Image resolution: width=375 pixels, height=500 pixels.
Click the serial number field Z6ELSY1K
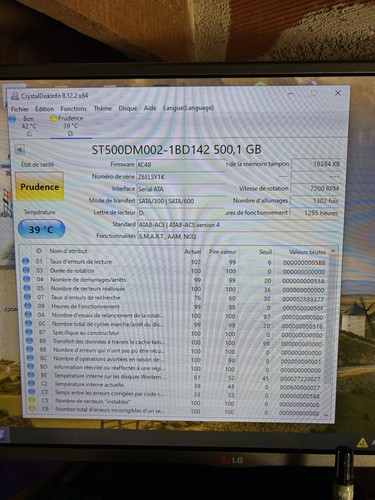(181, 177)
